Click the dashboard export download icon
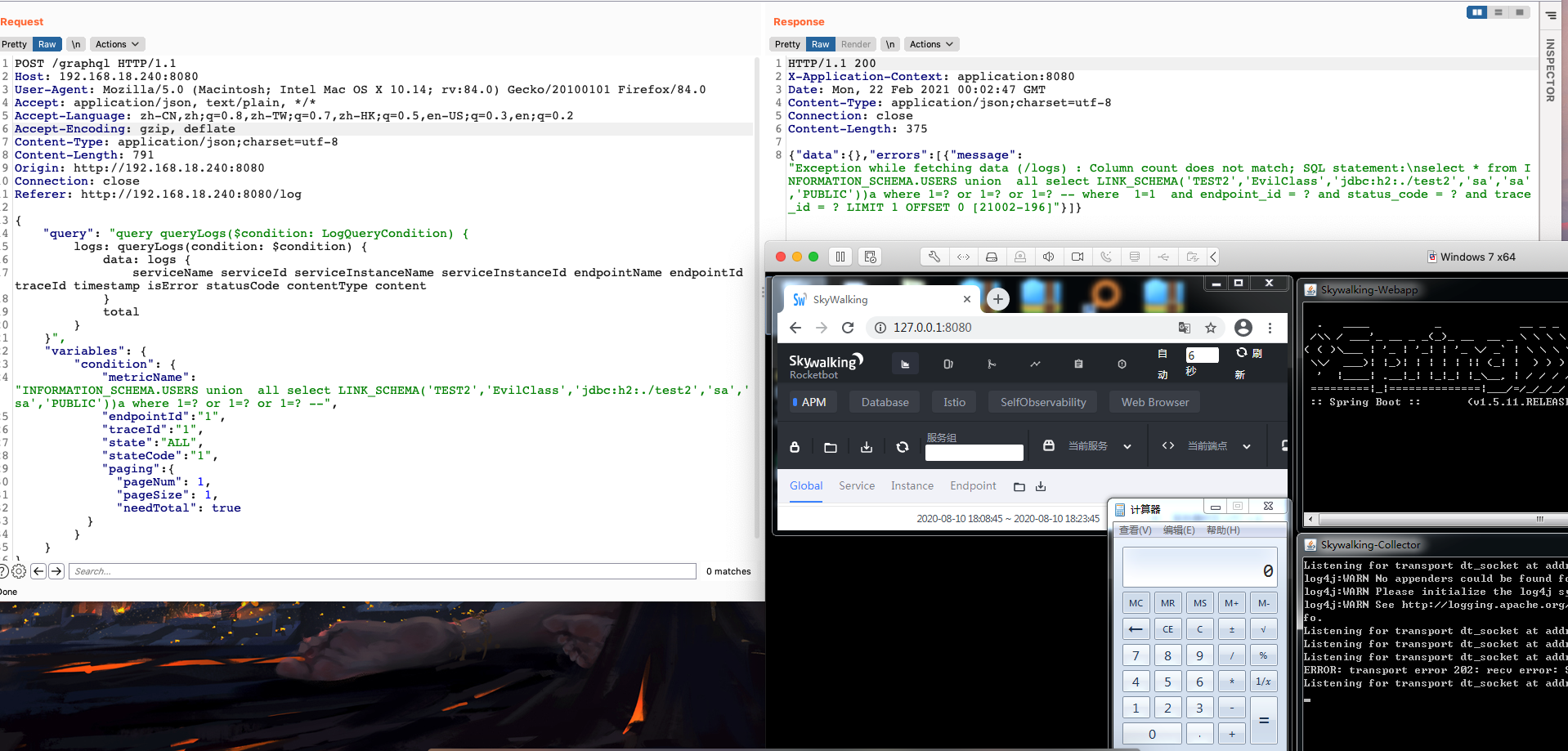The width and height of the screenshot is (1568, 751). (867, 447)
